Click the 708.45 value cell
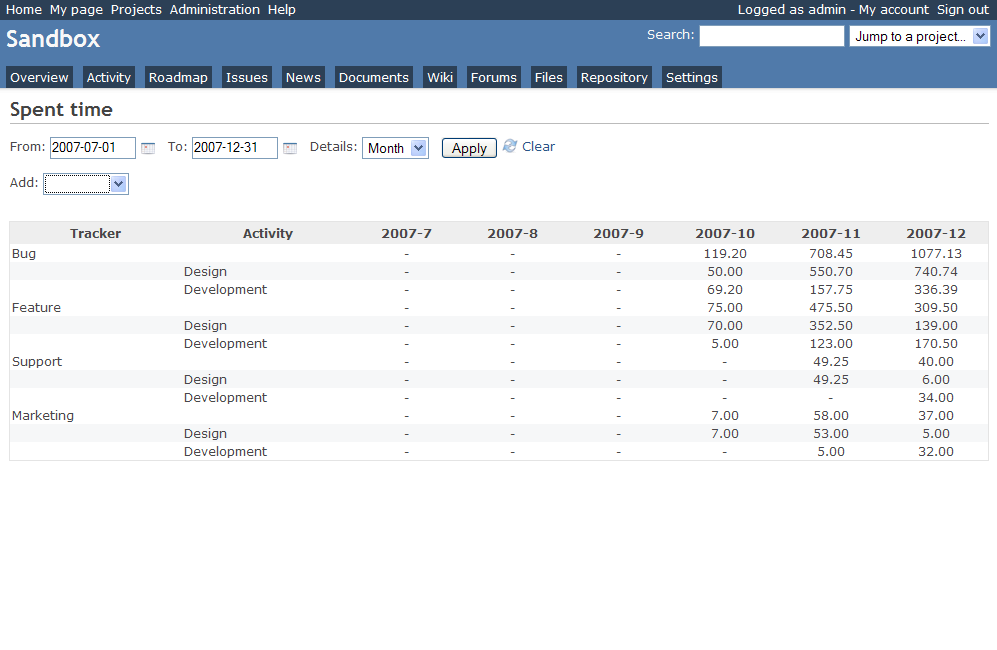 coord(830,254)
